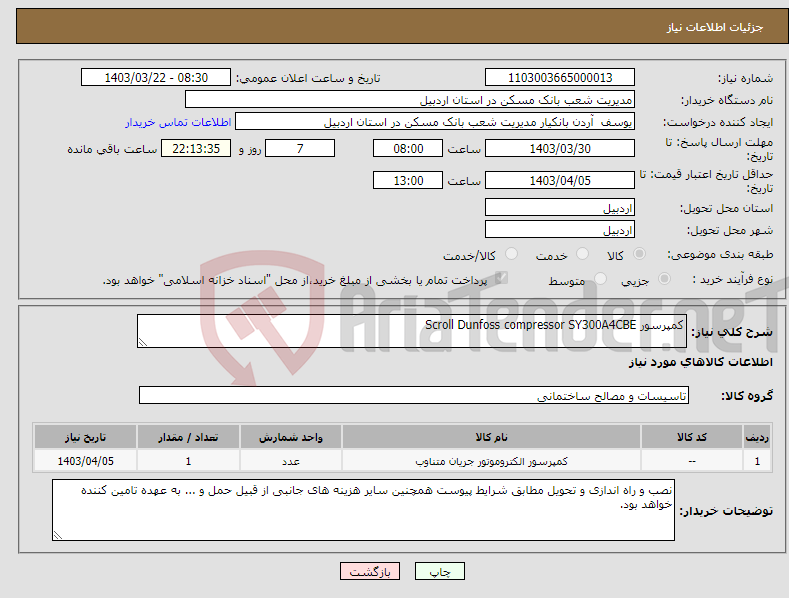This screenshot has width=789, height=598.
Task: Click the general description box with Scroll Danfoss compressor
Action: tap(412, 331)
